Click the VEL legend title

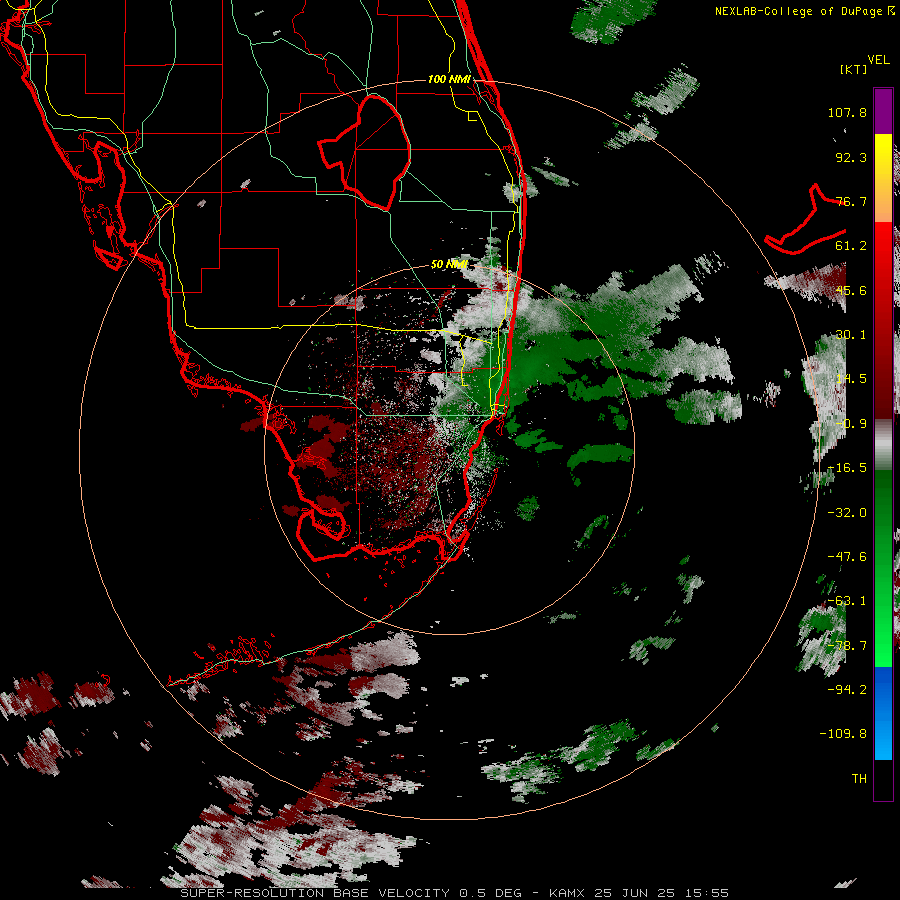tap(878, 60)
